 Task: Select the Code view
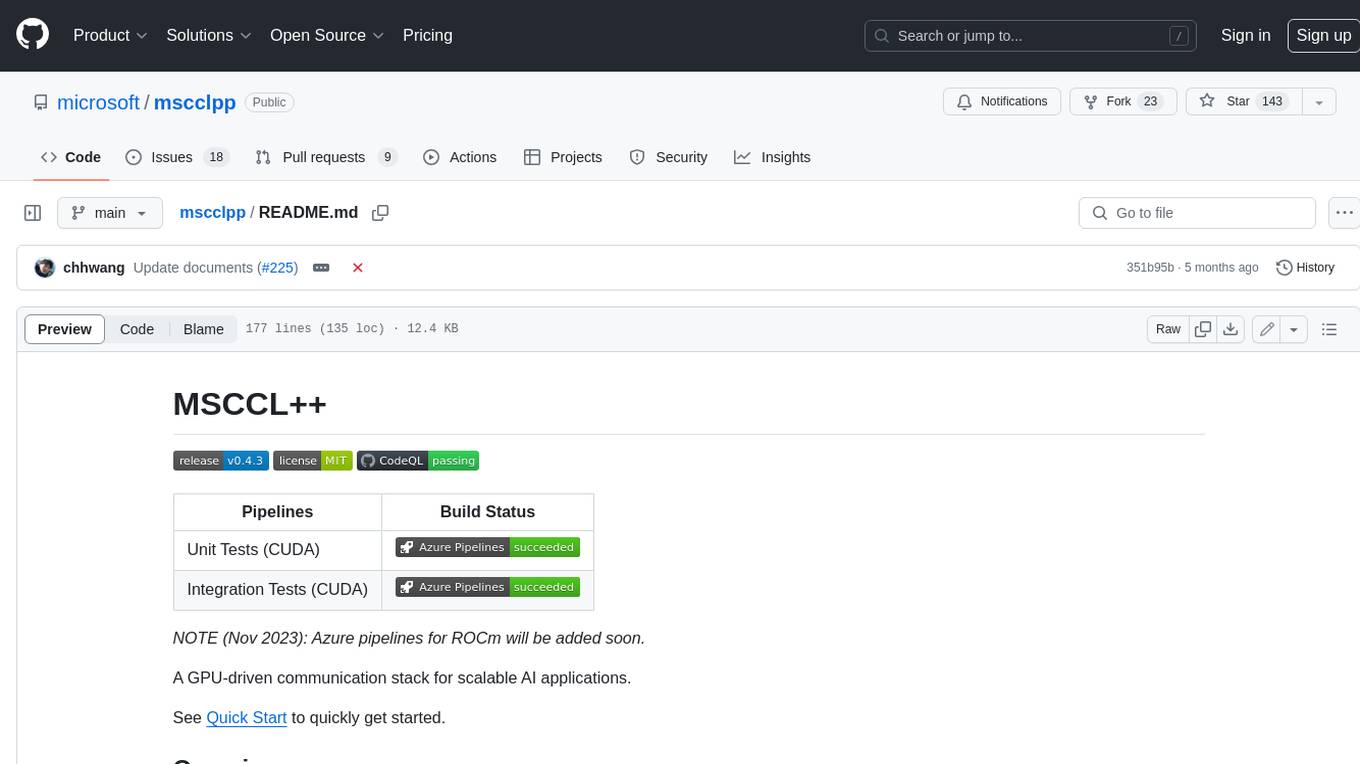(x=137, y=329)
